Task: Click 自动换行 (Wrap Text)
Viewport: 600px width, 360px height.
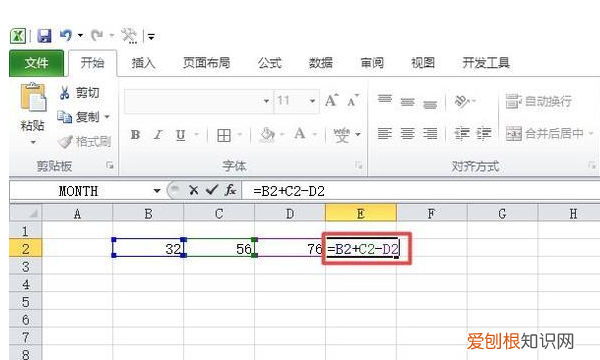Action: 538,101
